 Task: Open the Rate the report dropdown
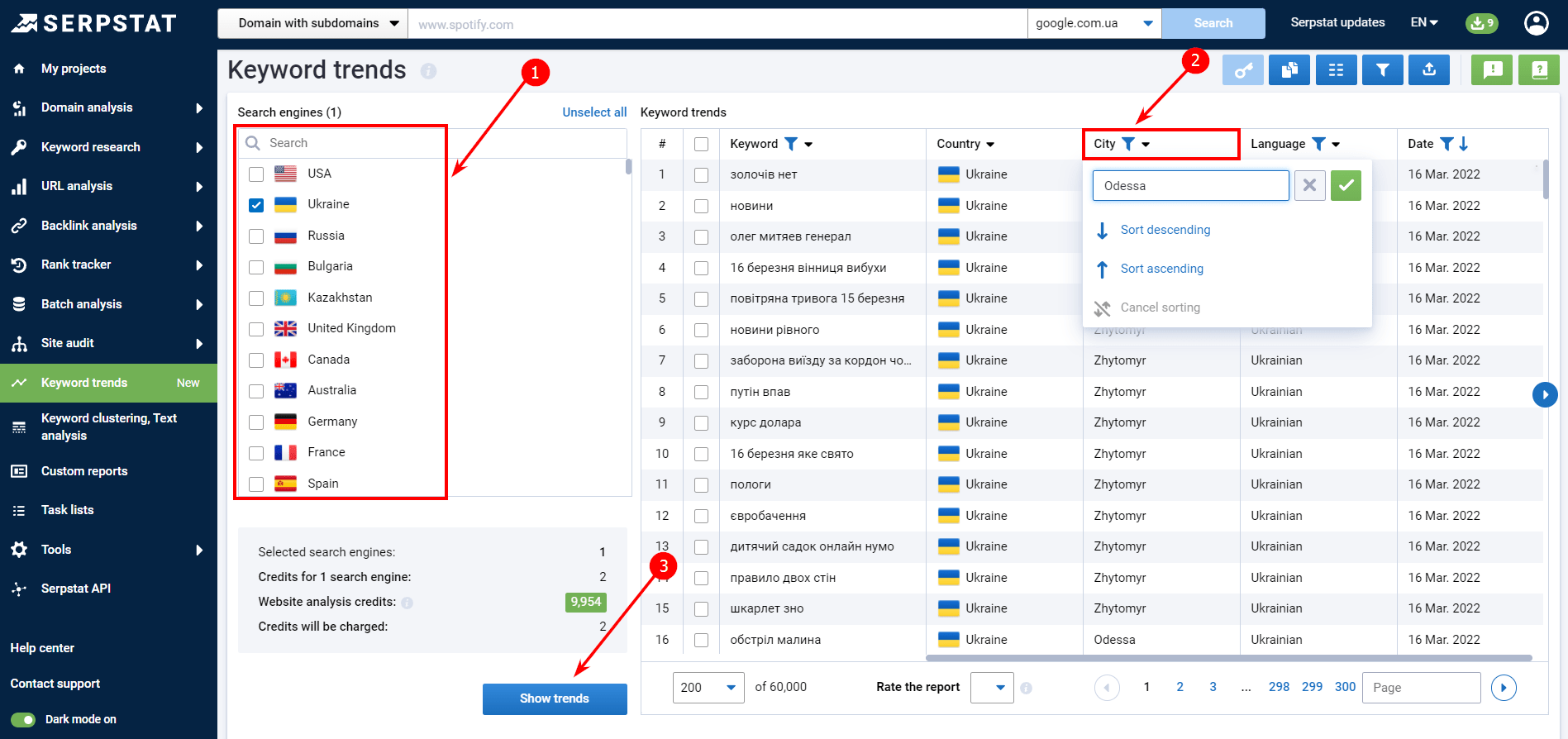[992, 687]
